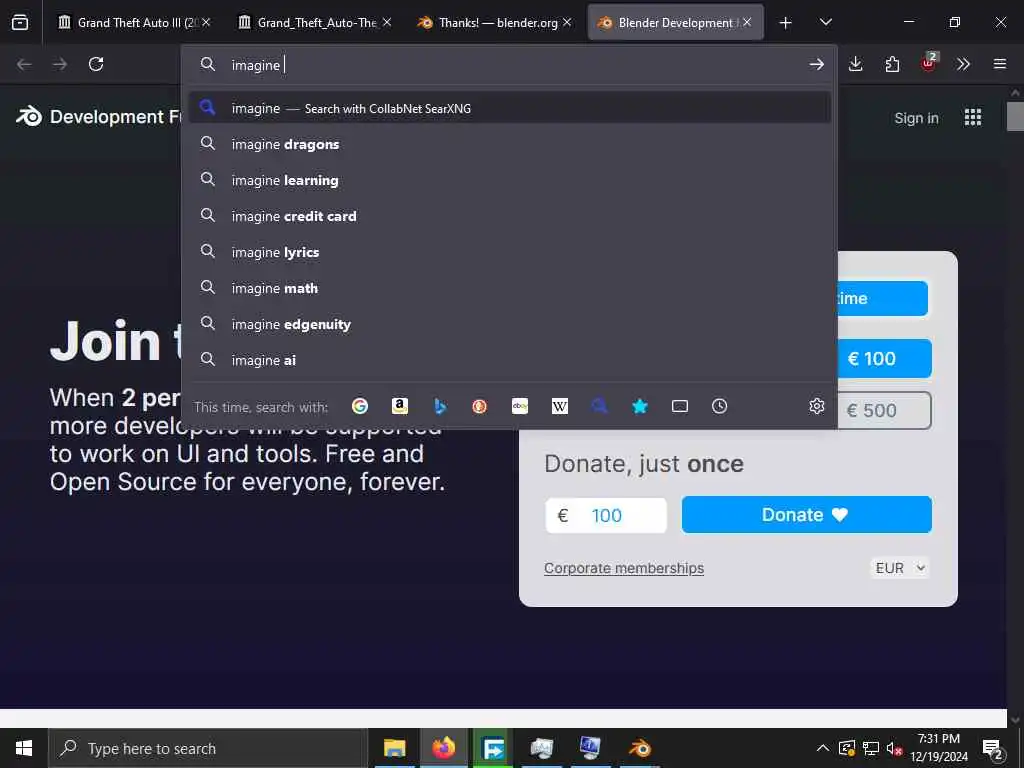
Task: Select the € 100 donation amount
Action: pos(884,359)
